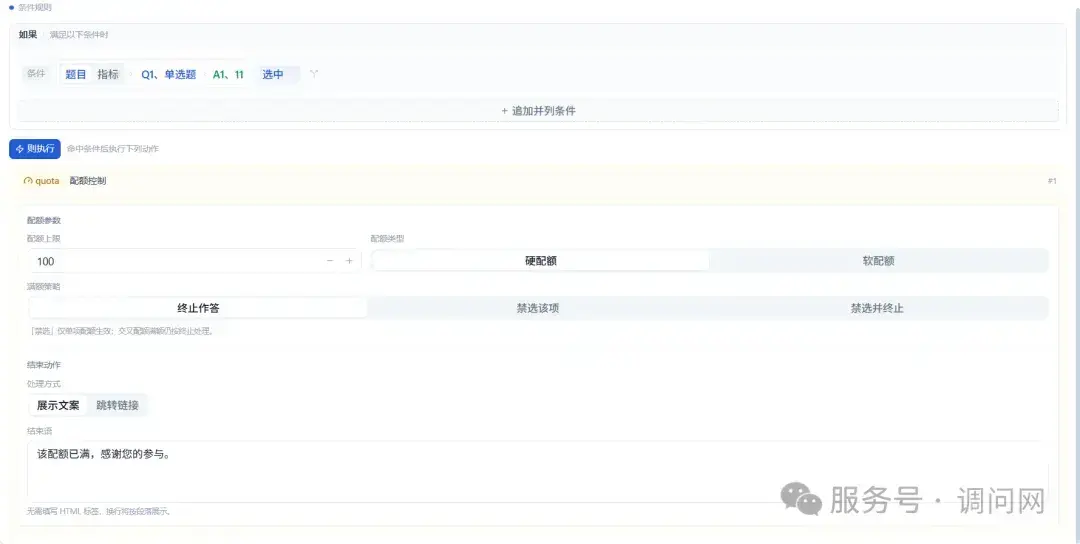Decrease quota limit with minus stepper

330,261
